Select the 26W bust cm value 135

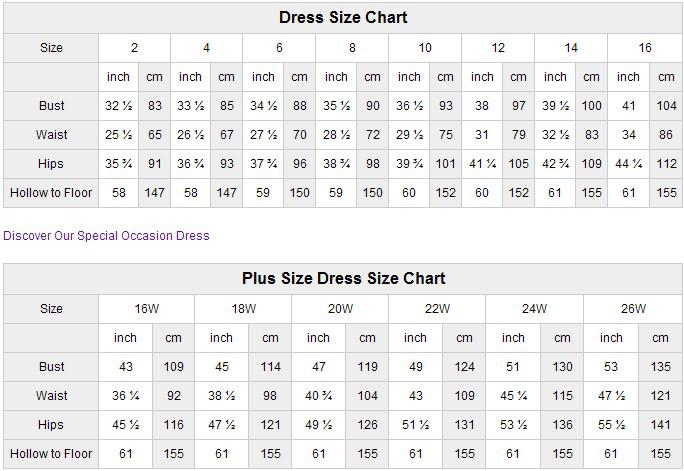coord(660,367)
